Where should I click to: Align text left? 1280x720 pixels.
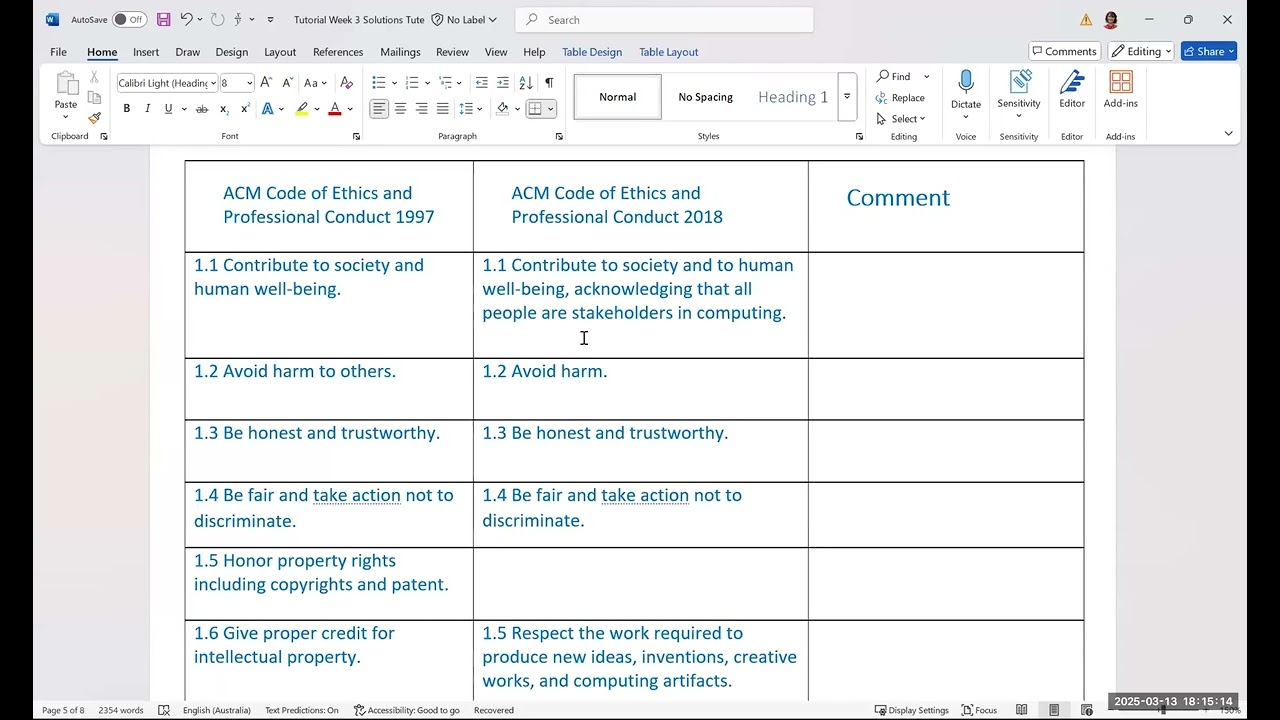pyautogui.click(x=379, y=109)
